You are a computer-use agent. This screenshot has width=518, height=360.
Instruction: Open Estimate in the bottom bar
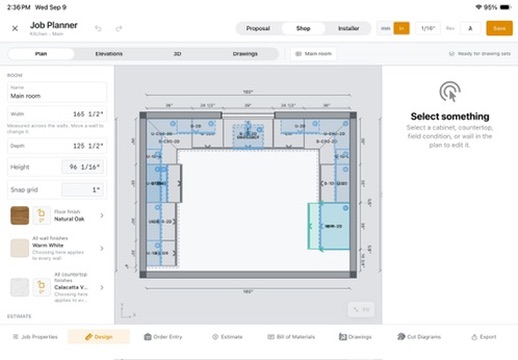click(227, 337)
